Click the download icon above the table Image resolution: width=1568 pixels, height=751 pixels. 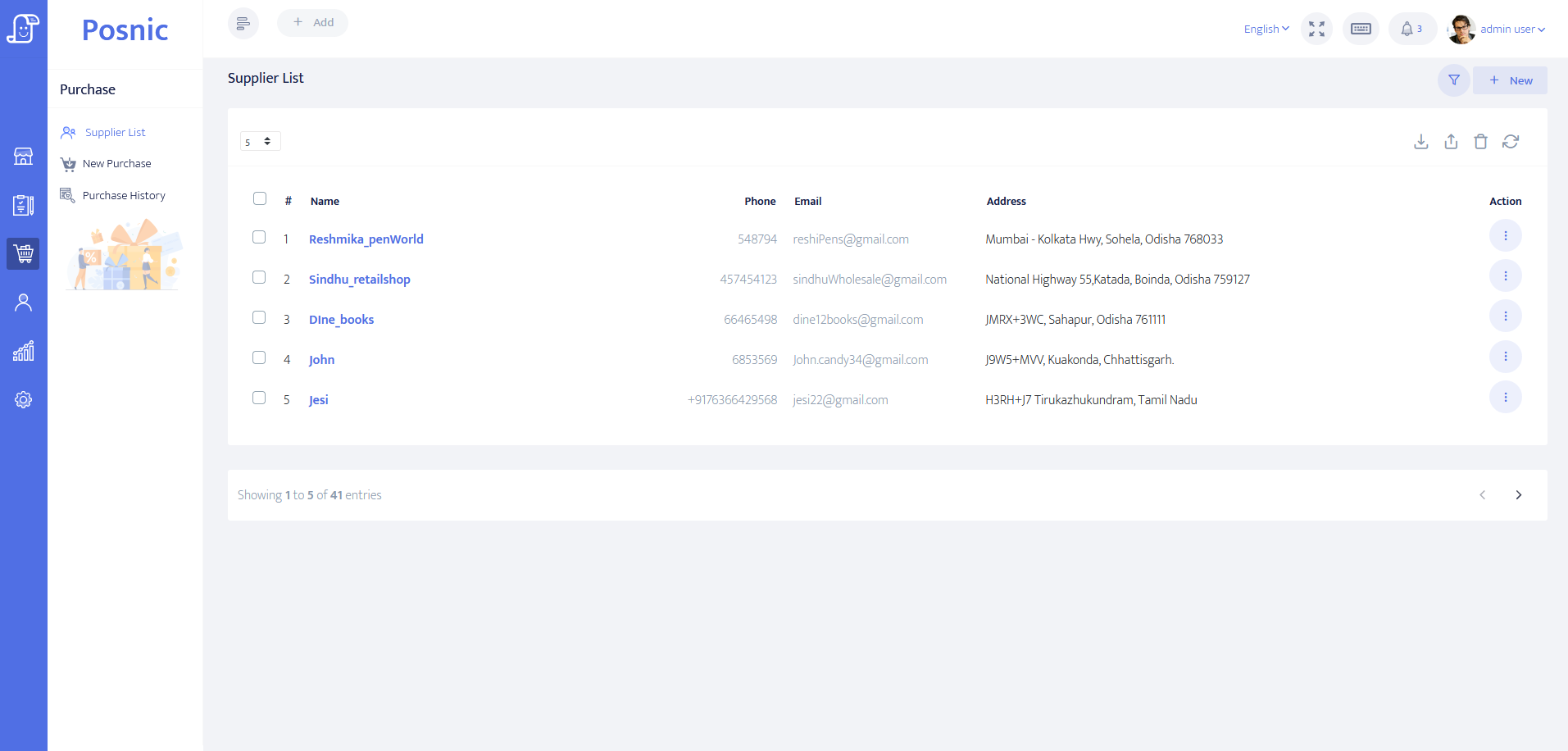click(x=1421, y=142)
